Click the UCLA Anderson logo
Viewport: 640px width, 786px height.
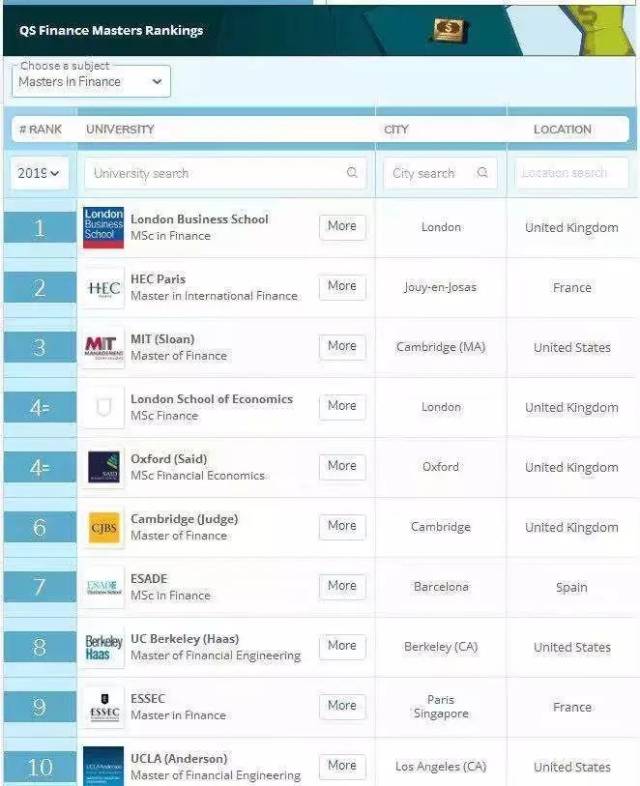[103, 766]
